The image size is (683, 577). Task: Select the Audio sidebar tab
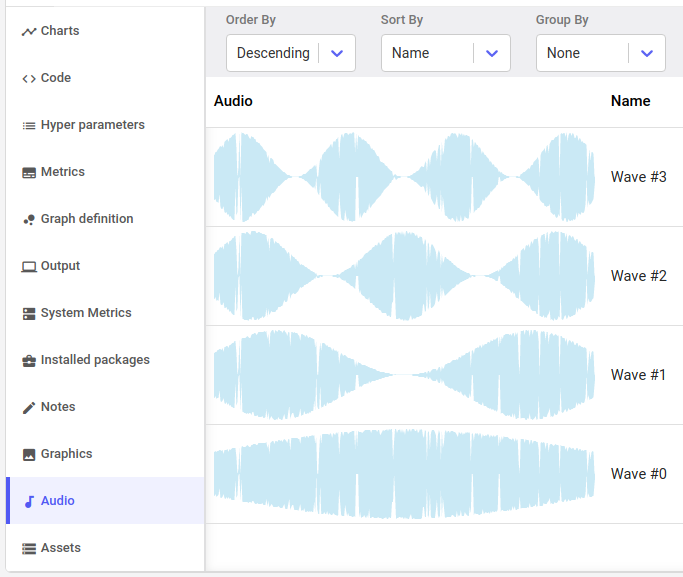pyautogui.click(x=105, y=500)
